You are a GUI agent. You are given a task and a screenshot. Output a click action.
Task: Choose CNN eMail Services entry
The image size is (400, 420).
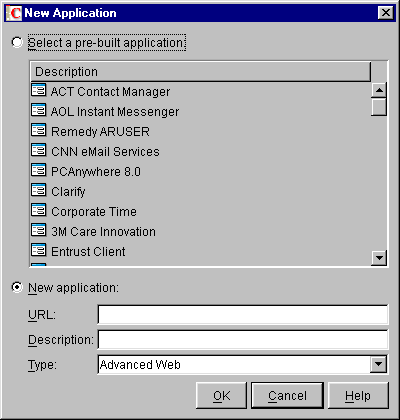click(105, 151)
